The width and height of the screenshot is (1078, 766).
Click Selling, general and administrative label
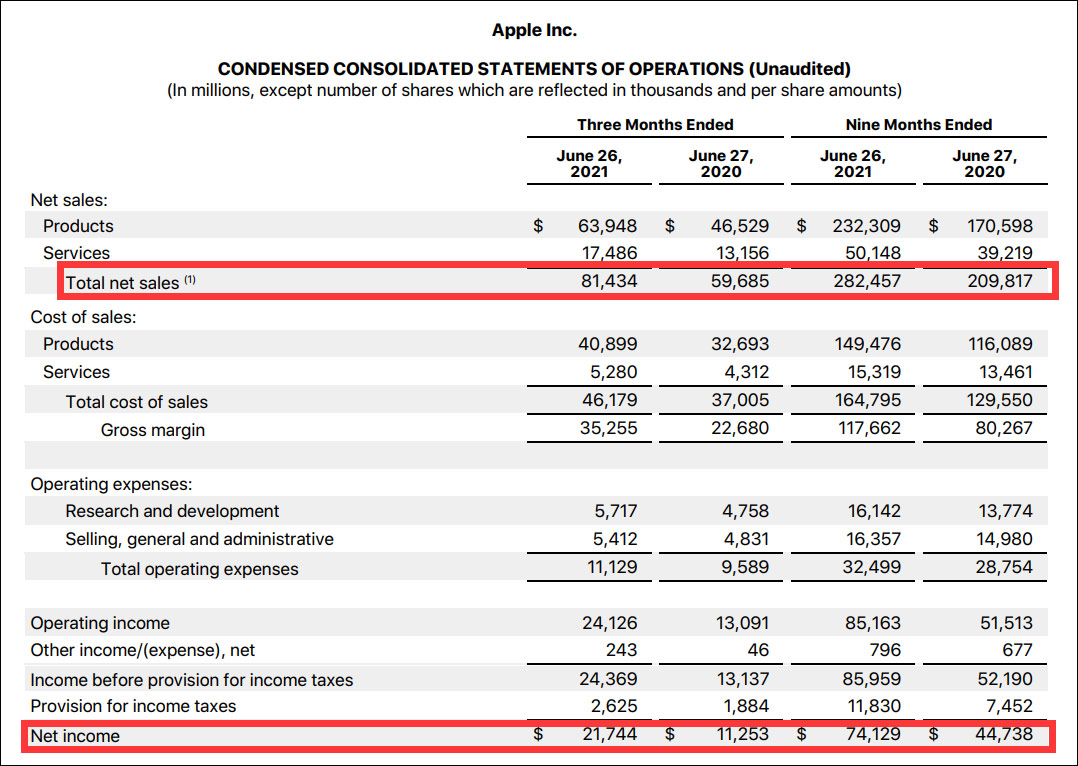tap(199, 539)
